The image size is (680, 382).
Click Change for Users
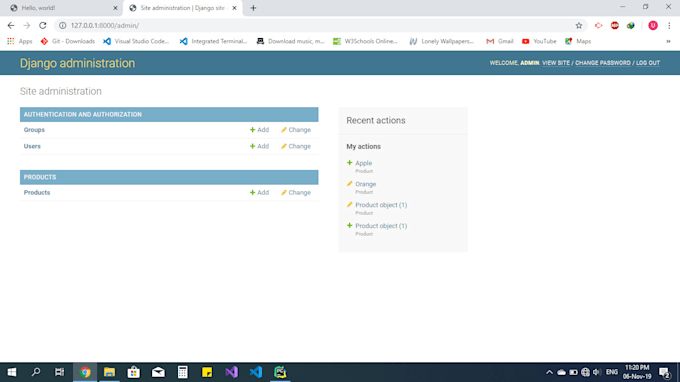pyautogui.click(x=296, y=146)
